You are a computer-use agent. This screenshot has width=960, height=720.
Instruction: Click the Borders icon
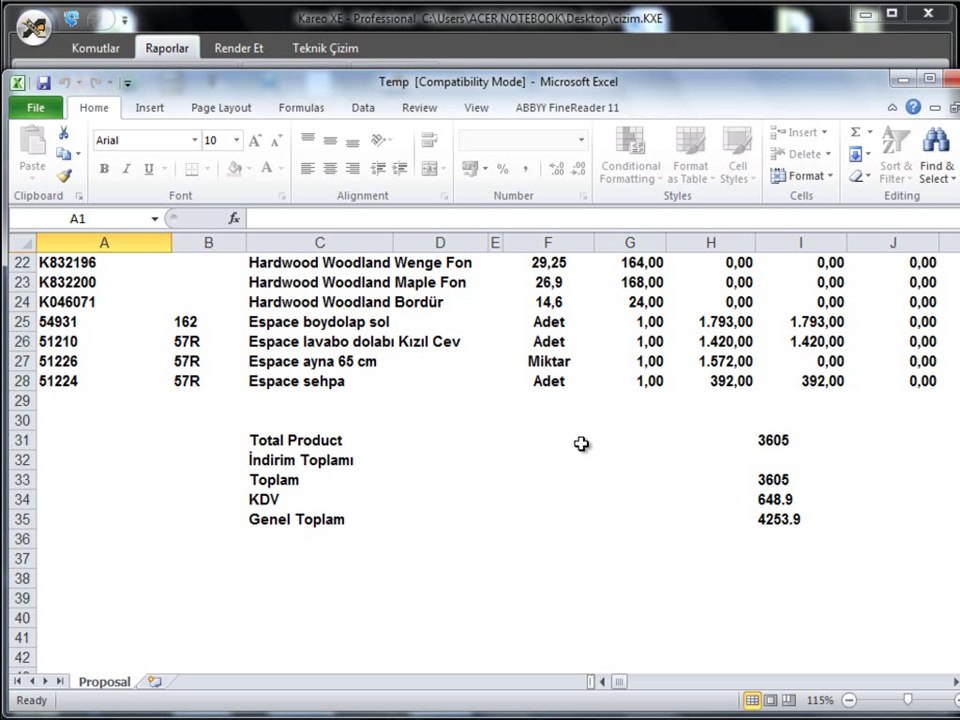tap(192, 168)
